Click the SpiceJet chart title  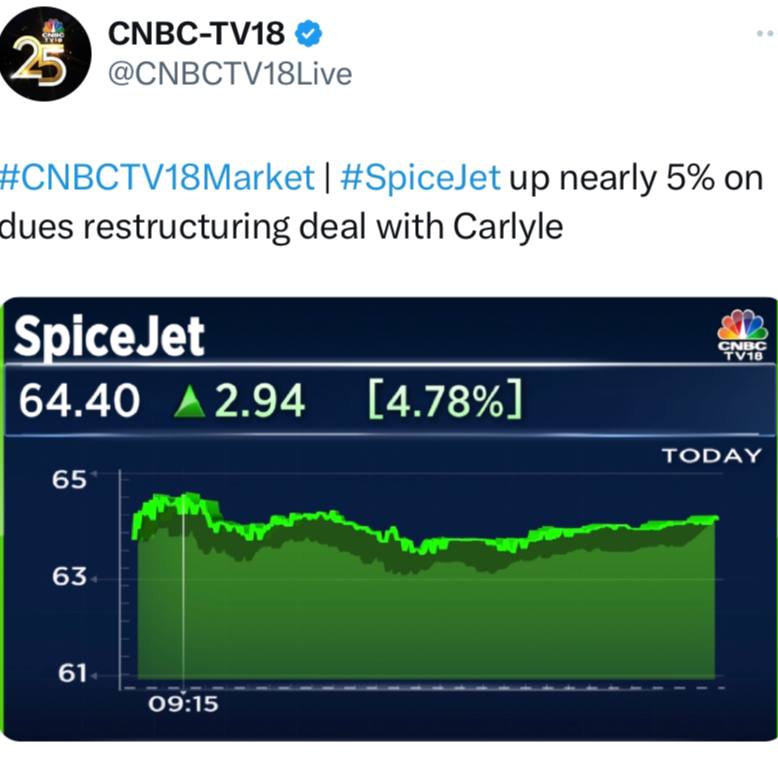point(109,336)
